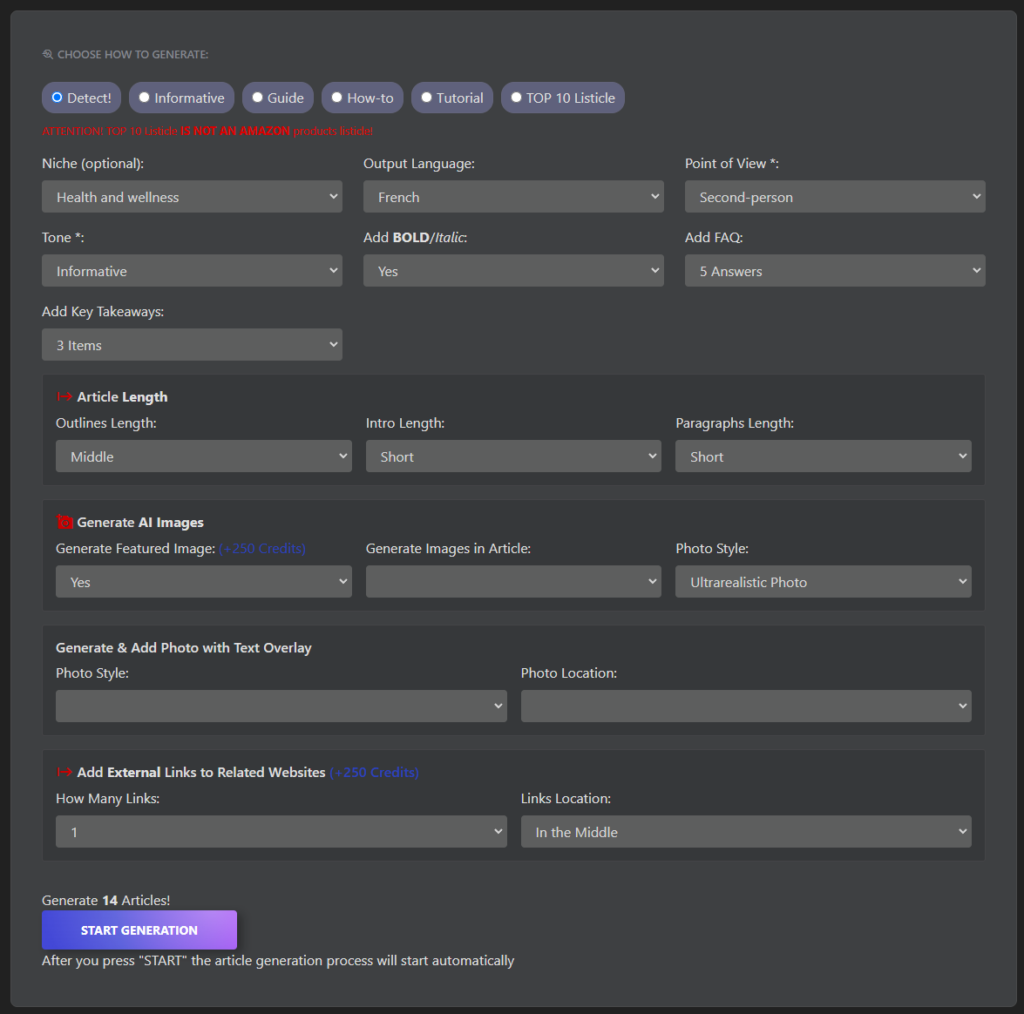Screen dimensions: 1024x1014
Task: Click the +250 Credits text beside Generate Featured Image
Action: click(x=262, y=548)
